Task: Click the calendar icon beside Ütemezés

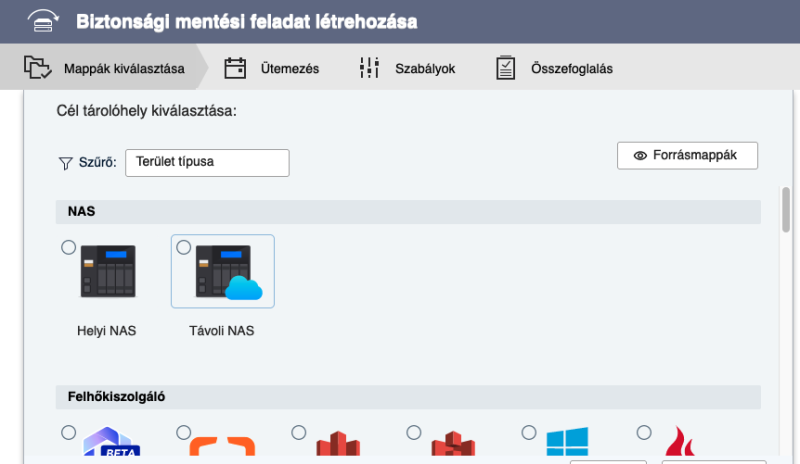Action: pos(235,68)
